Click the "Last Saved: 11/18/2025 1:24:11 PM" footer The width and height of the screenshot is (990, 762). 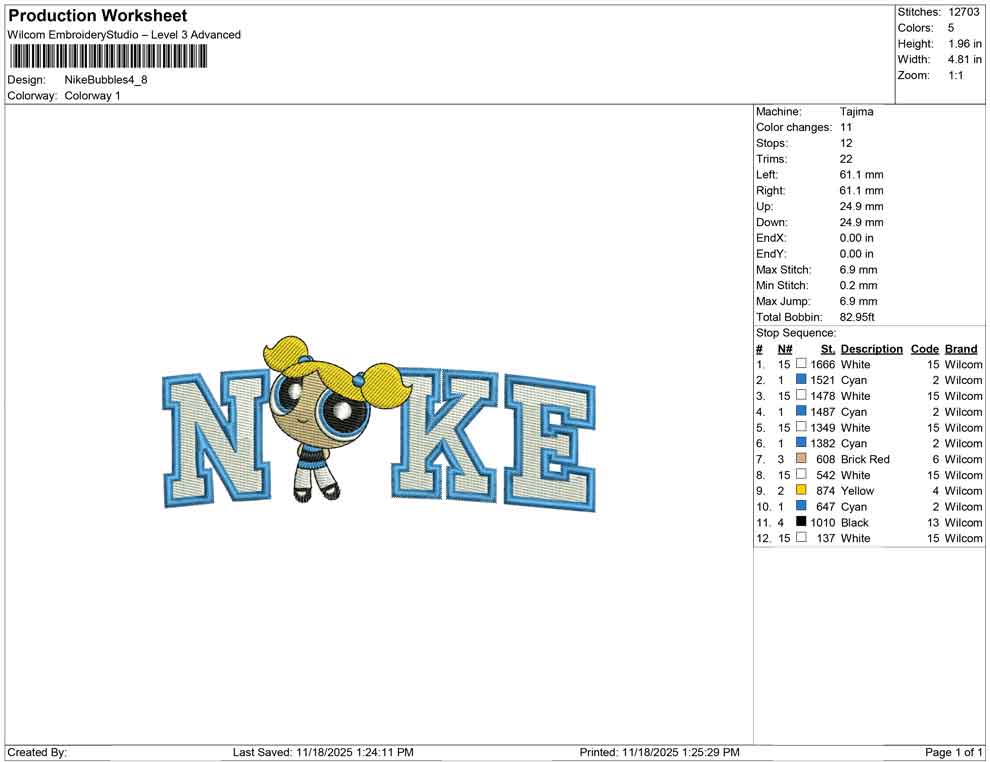point(323,752)
